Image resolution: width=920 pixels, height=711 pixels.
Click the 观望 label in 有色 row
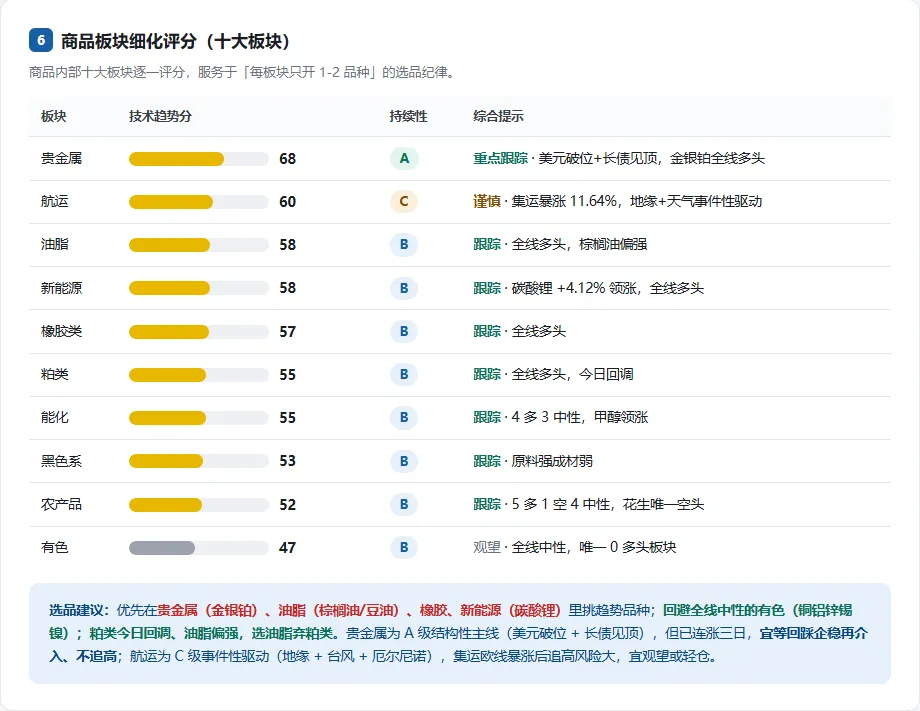tap(487, 547)
